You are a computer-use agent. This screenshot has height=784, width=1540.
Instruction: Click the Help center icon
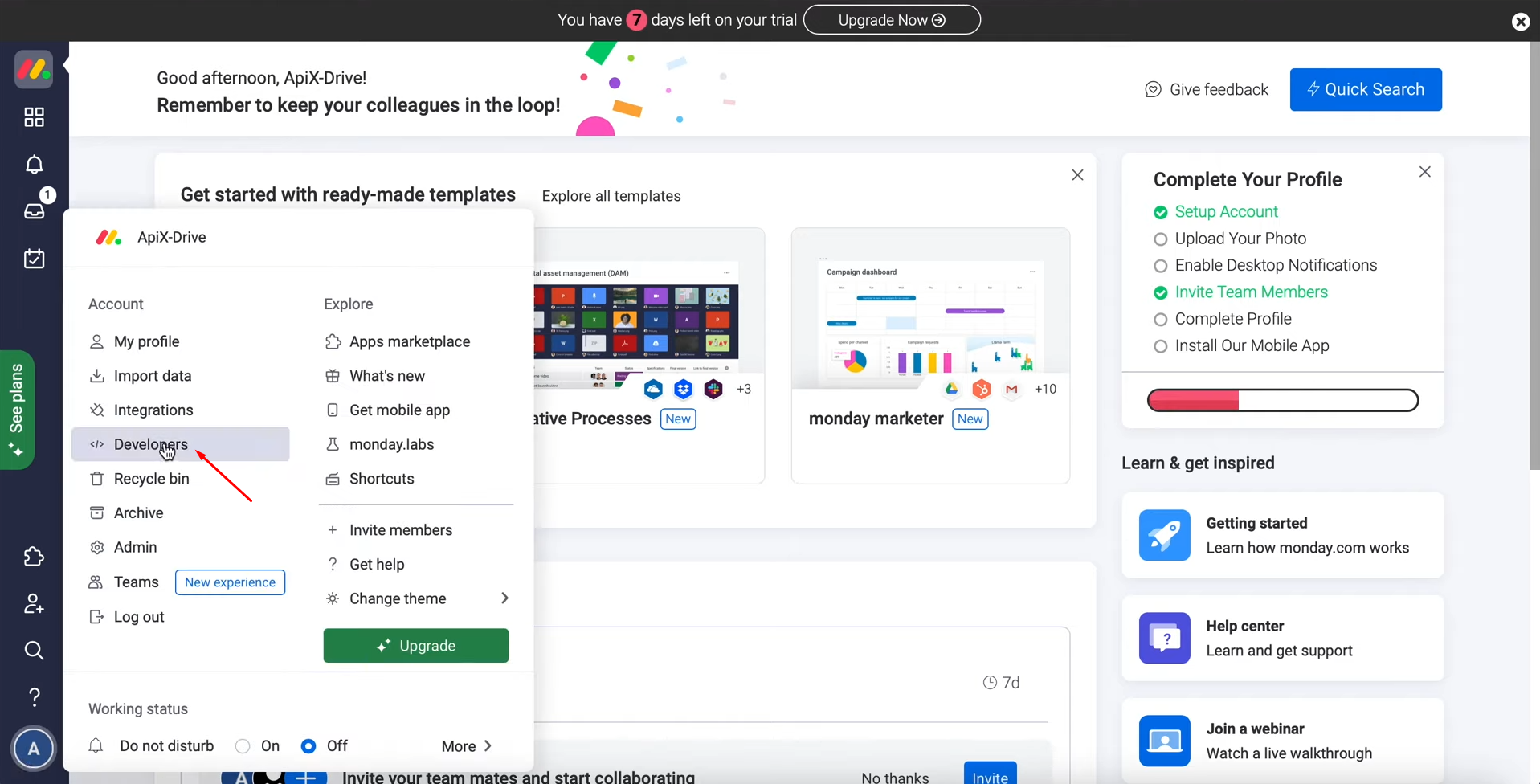point(1164,638)
